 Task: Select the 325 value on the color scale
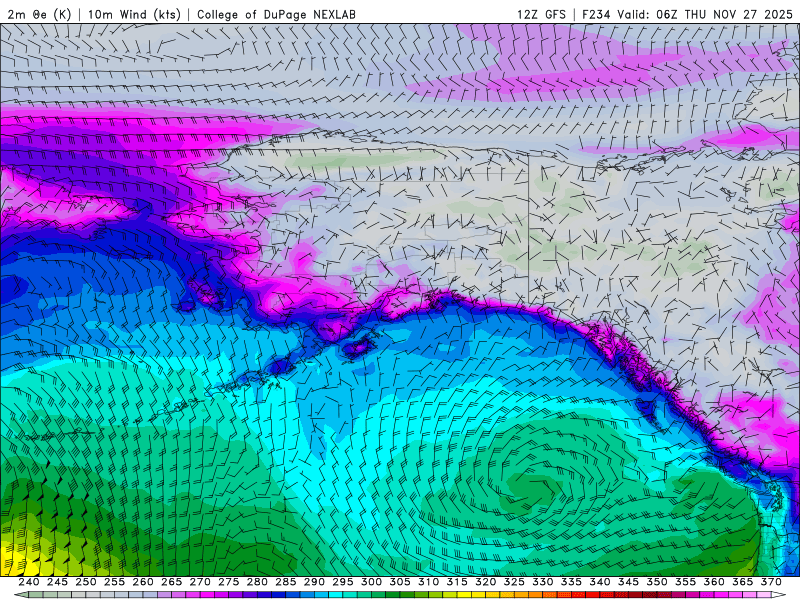coord(514,582)
